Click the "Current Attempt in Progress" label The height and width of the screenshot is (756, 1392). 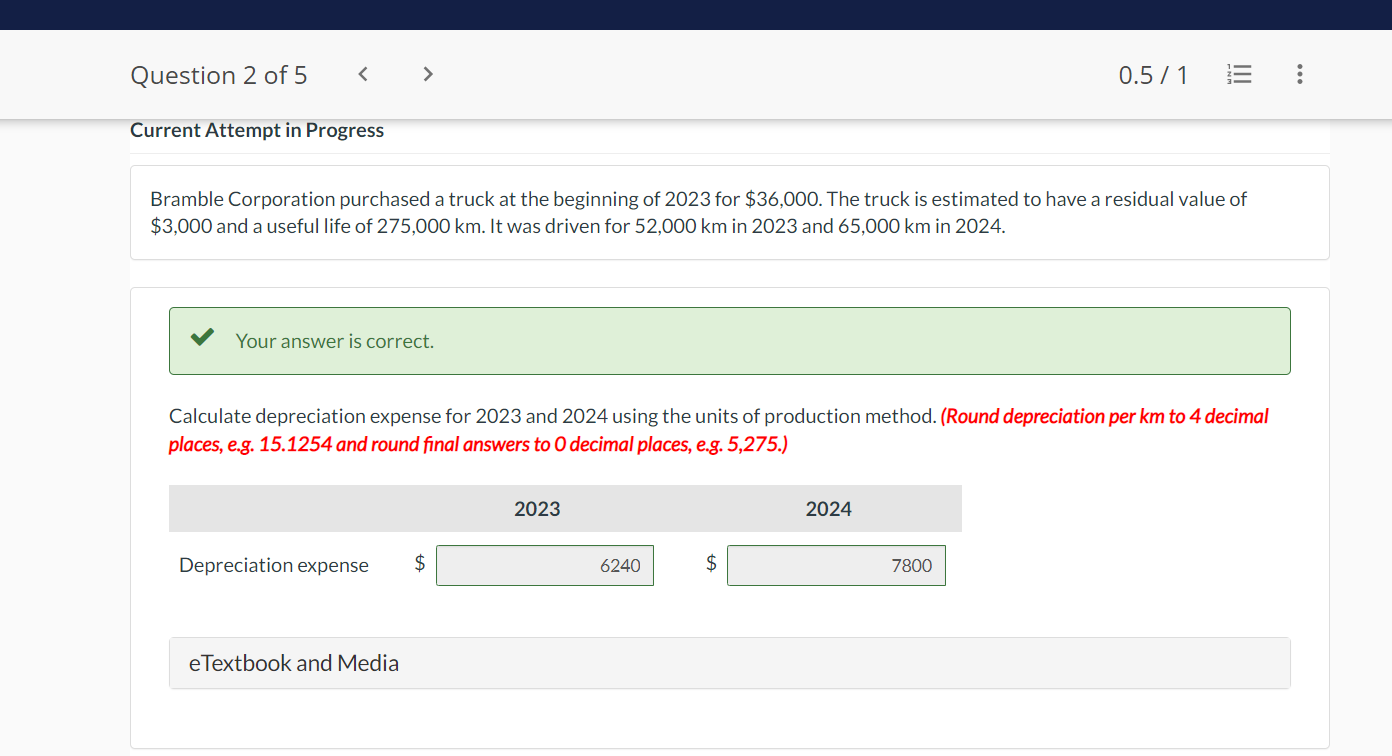pos(257,130)
